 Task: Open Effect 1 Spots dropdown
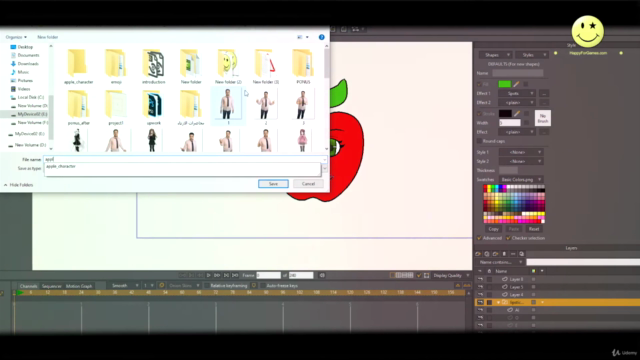[x=517, y=93]
